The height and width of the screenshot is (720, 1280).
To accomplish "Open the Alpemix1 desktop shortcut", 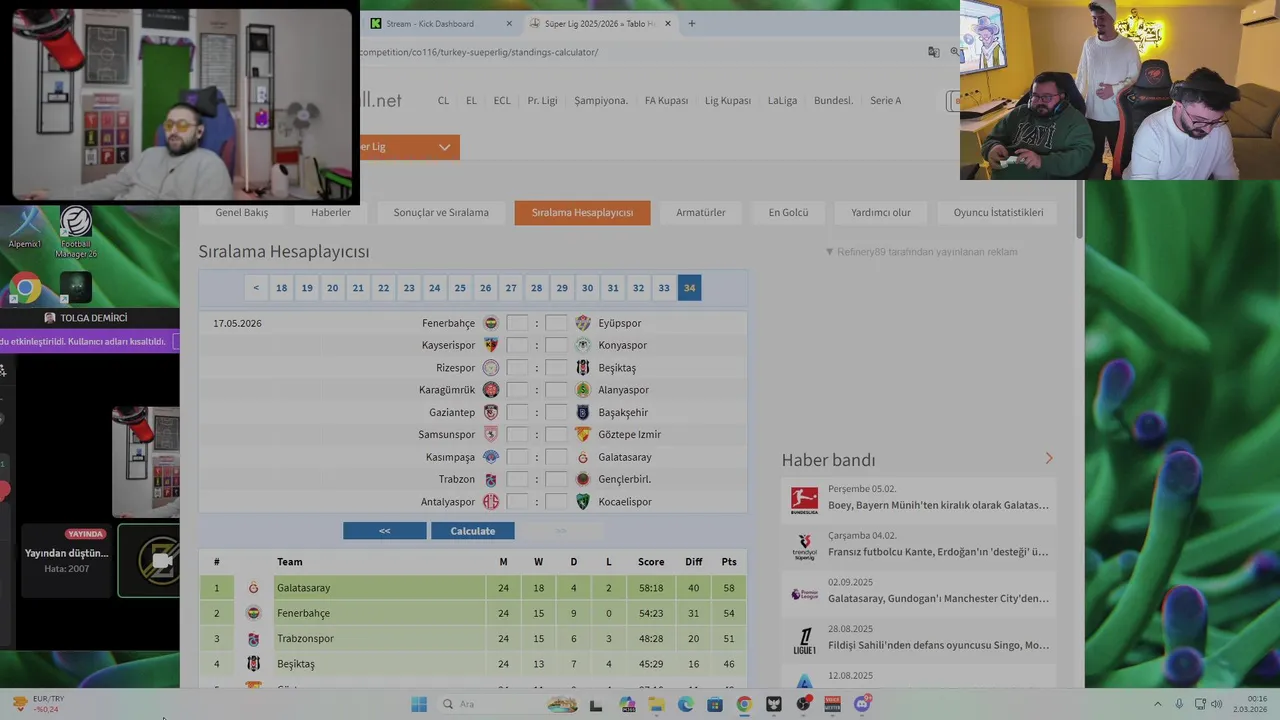I will point(25,229).
